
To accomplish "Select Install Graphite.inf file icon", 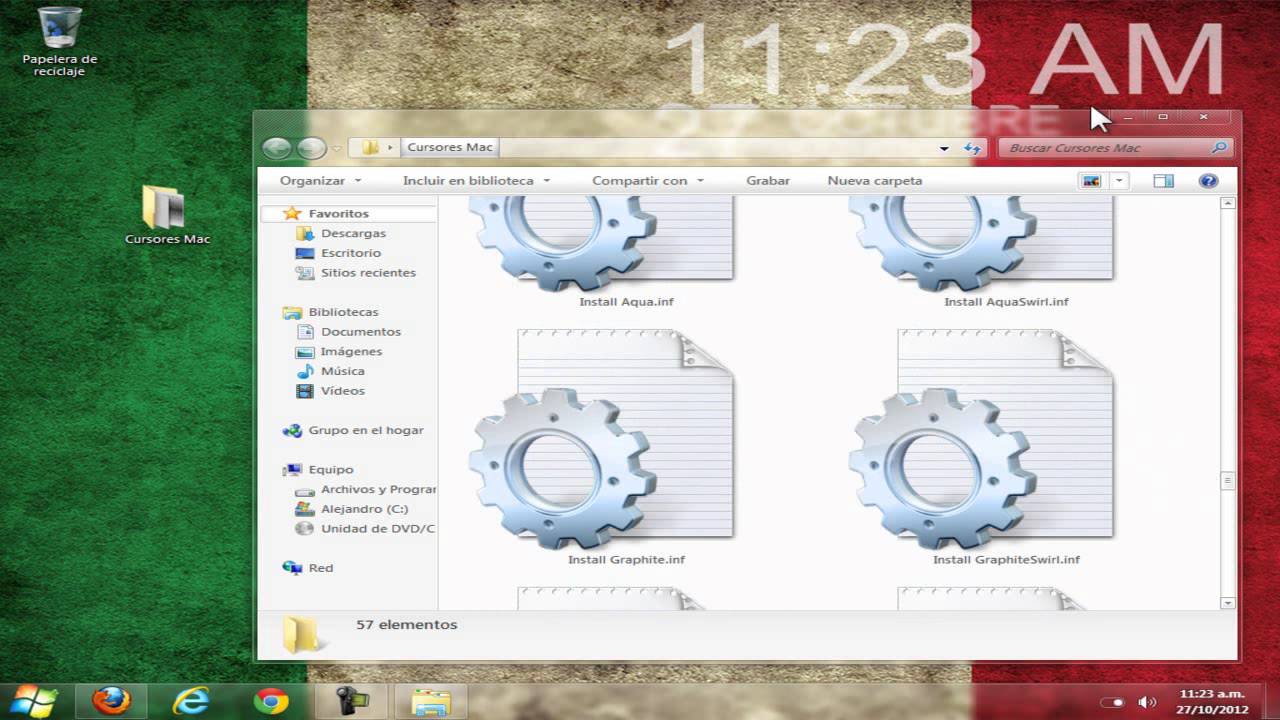I will point(601,438).
